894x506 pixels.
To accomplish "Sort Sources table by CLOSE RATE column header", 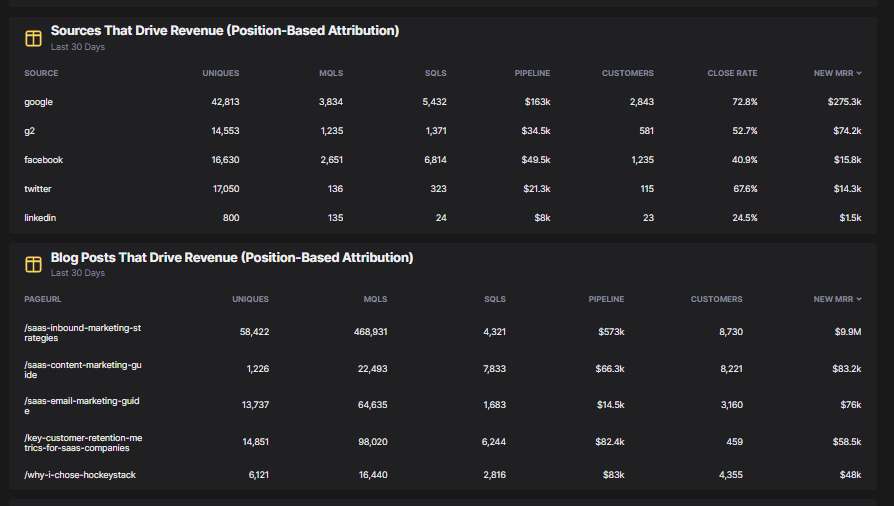I will coord(732,73).
